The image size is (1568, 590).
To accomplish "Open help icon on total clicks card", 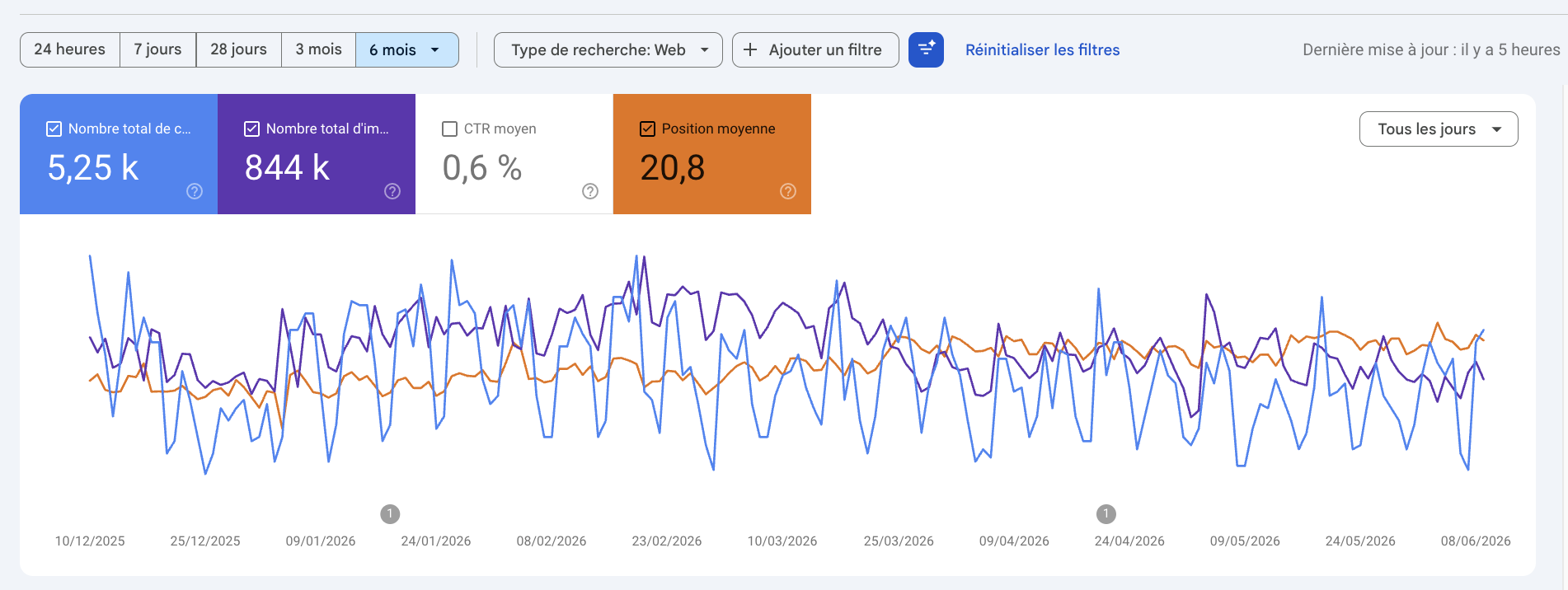I will (195, 191).
